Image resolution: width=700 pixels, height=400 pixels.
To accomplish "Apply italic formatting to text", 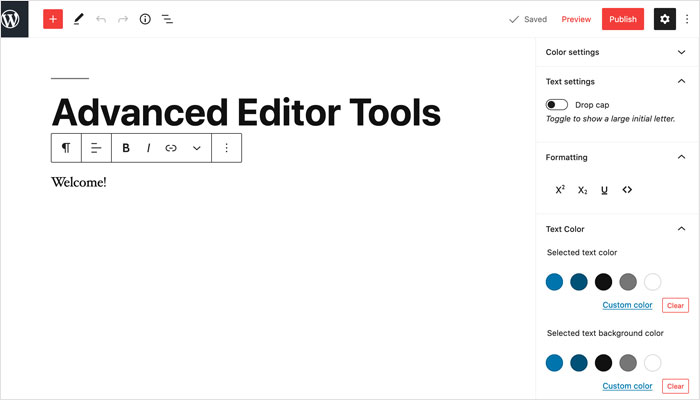I will [x=148, y=148].
